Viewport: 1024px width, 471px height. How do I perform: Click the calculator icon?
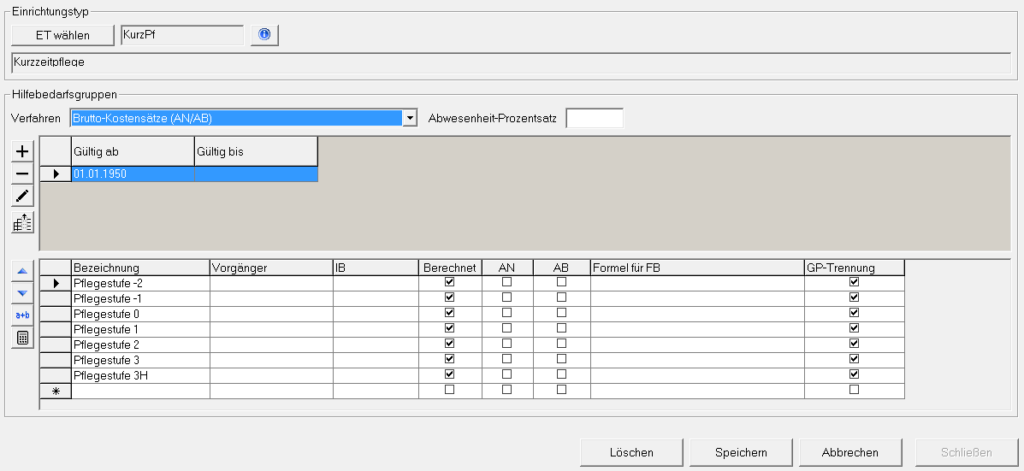pos(22,338)
